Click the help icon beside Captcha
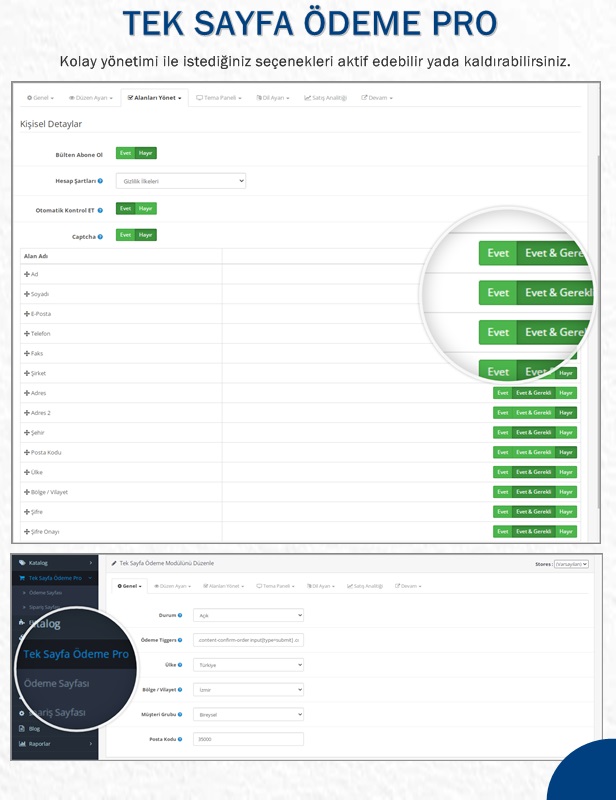Viewport: 616px width, 800px height. 100,237
